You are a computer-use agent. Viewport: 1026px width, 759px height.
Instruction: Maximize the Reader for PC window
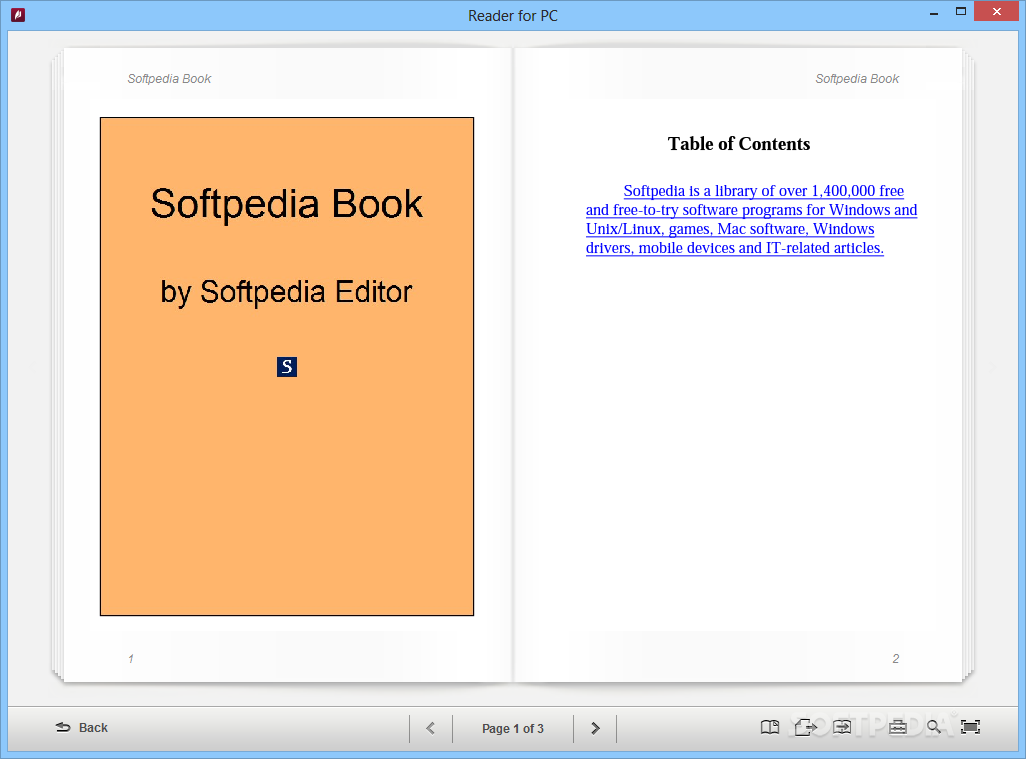(961, 12)
